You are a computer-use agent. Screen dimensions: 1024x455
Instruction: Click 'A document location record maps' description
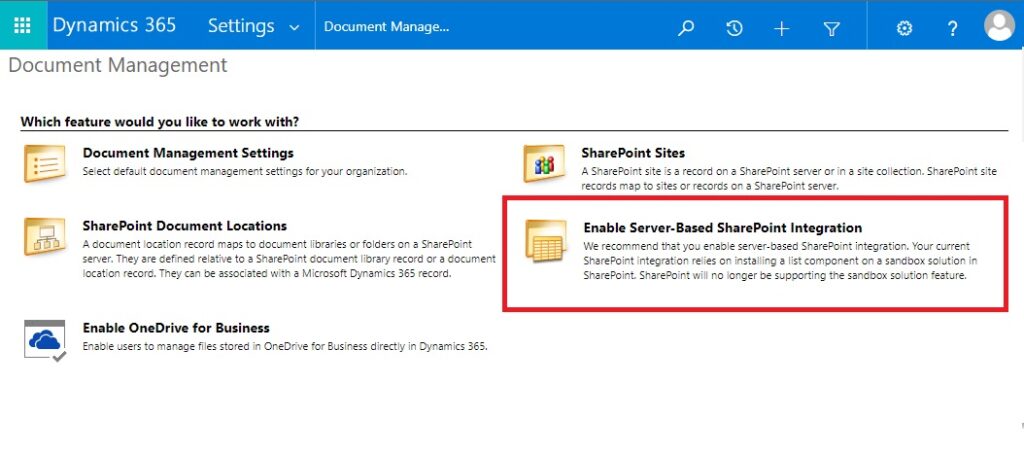tap(289, 259)
